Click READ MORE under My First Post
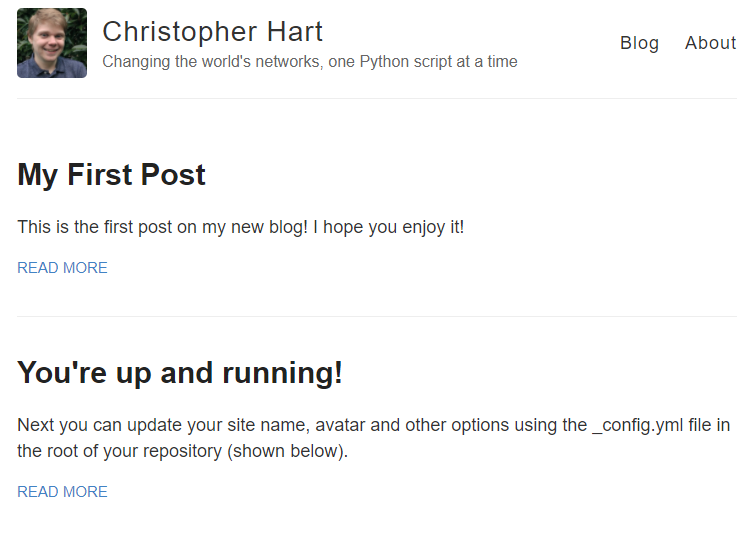 [62, 268]
